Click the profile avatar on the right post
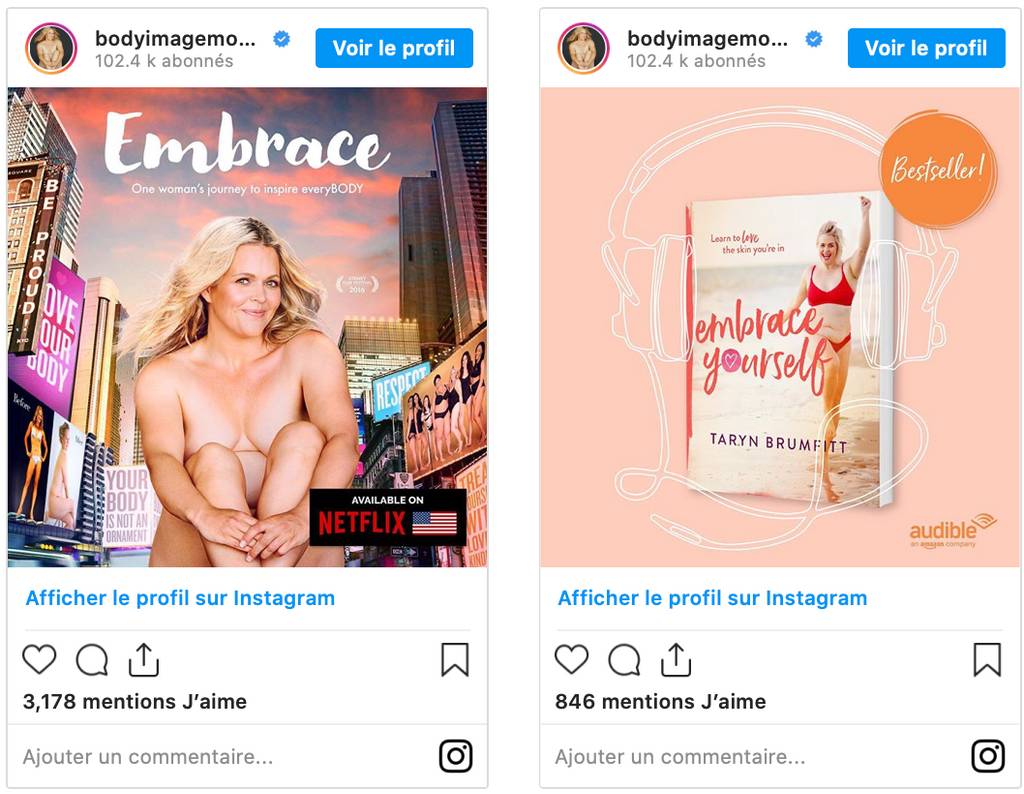 point(583,48)
